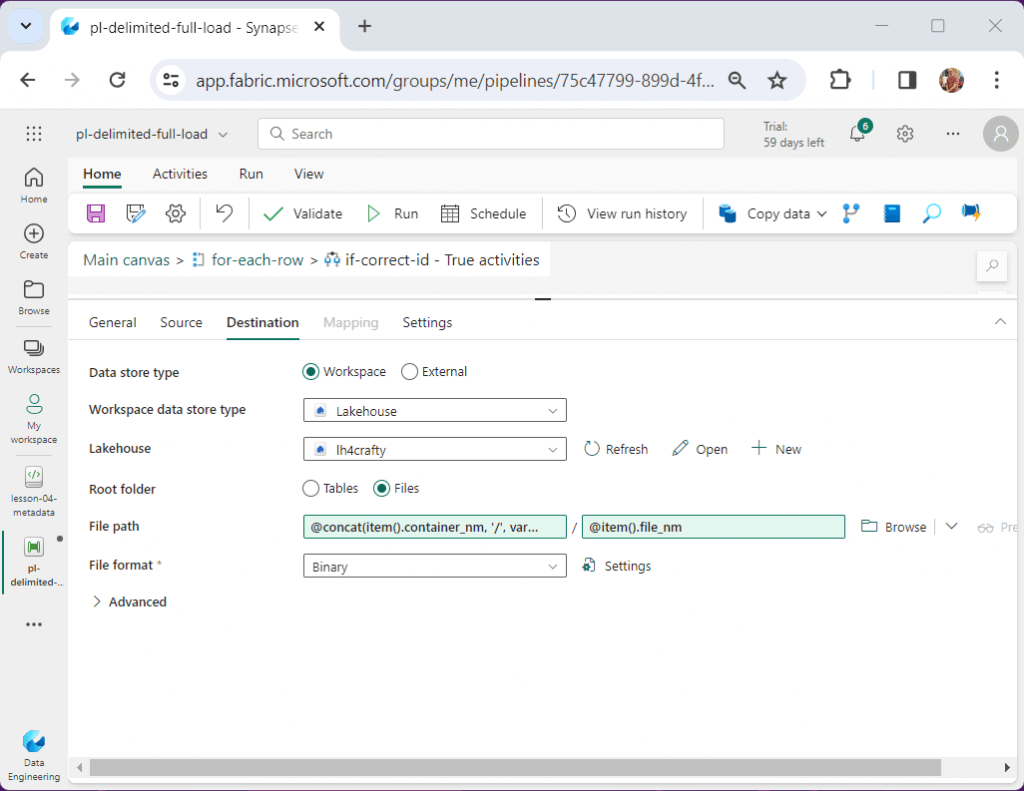Viewport: 1024px width, 791px height.
Task: Click the for-each-row breadcrumb link
Action: pyautogui.click(x=256, y=259)
